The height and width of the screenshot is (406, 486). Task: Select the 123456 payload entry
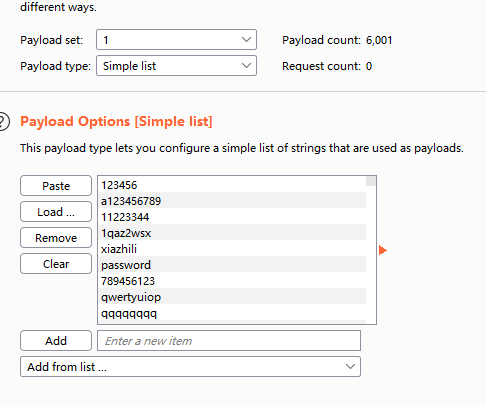[232, 185]
